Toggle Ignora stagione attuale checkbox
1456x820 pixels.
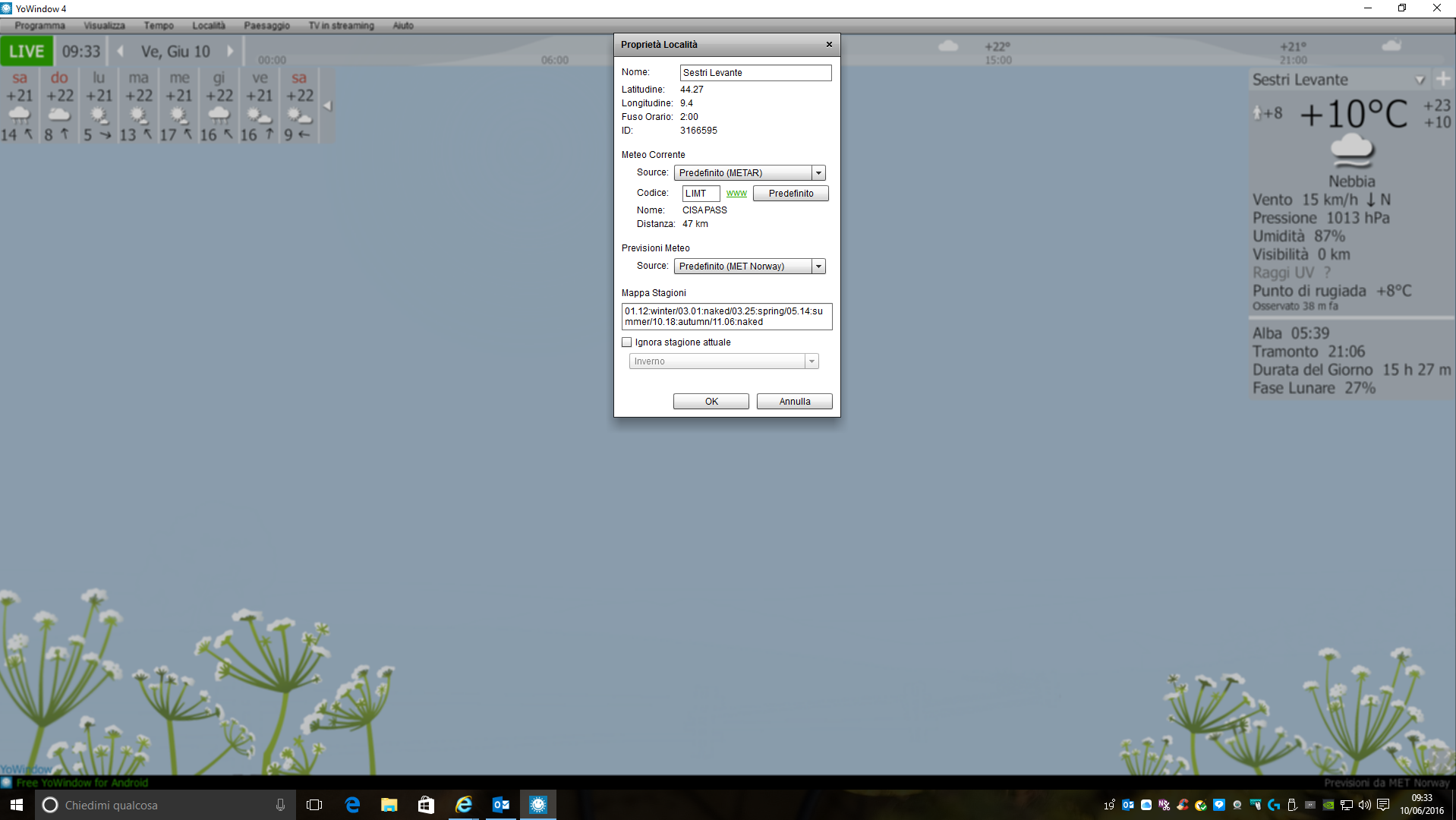627,342
